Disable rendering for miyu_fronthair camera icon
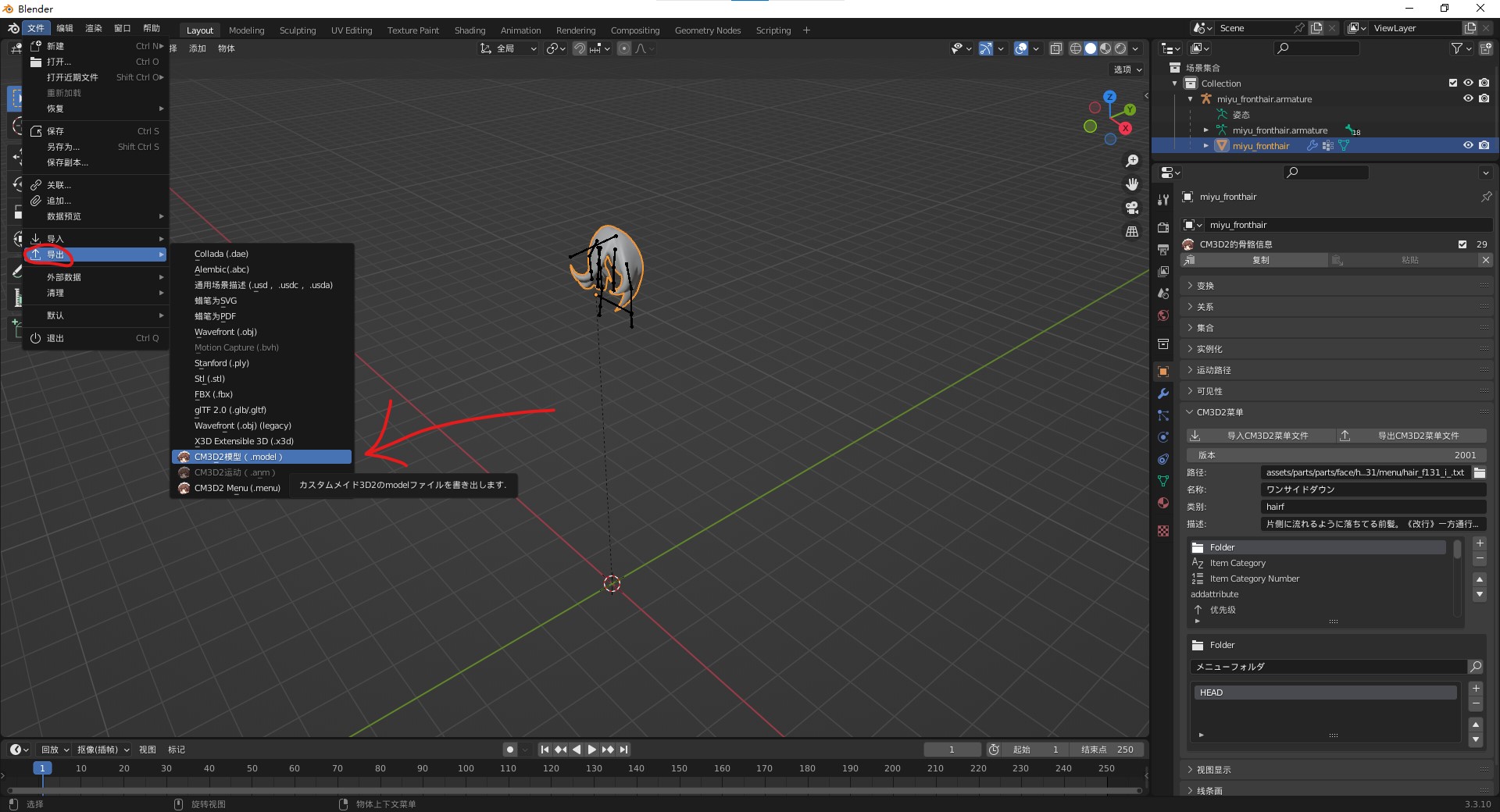The width and height of the screenshot is (1500, 812). (1484, 145)
